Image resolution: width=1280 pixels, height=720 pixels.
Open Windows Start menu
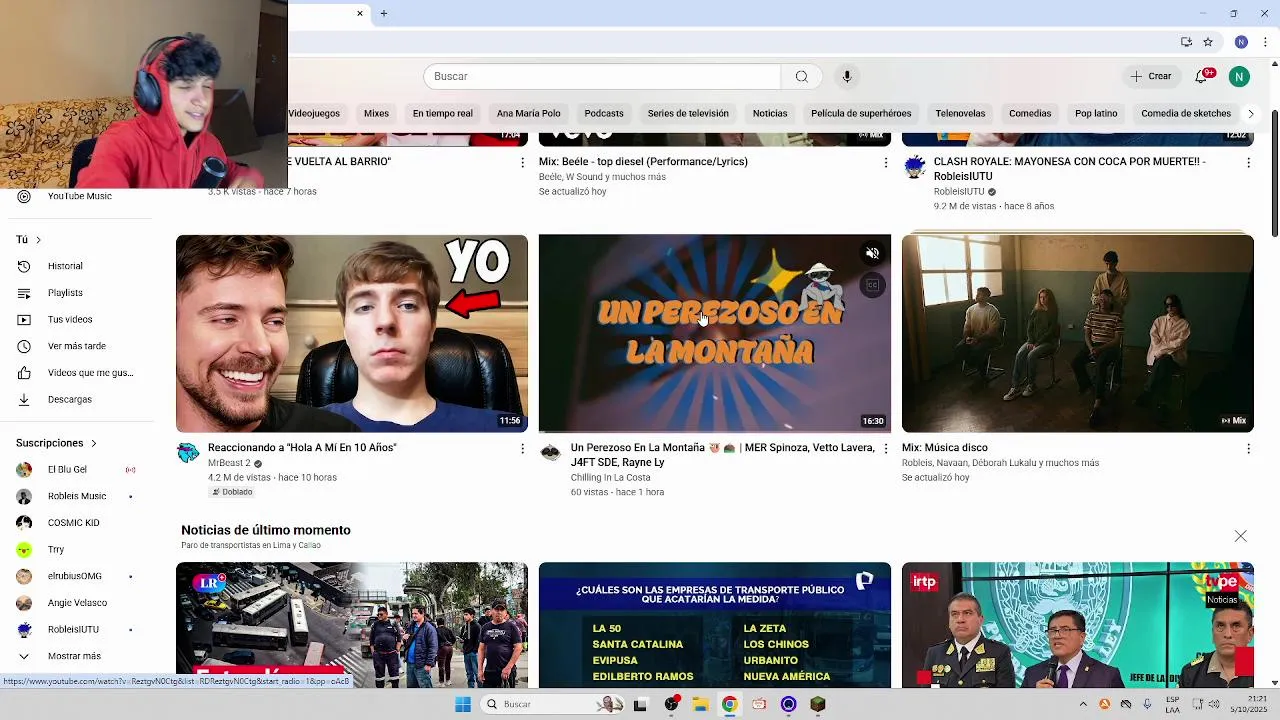[x=462, y=704]
